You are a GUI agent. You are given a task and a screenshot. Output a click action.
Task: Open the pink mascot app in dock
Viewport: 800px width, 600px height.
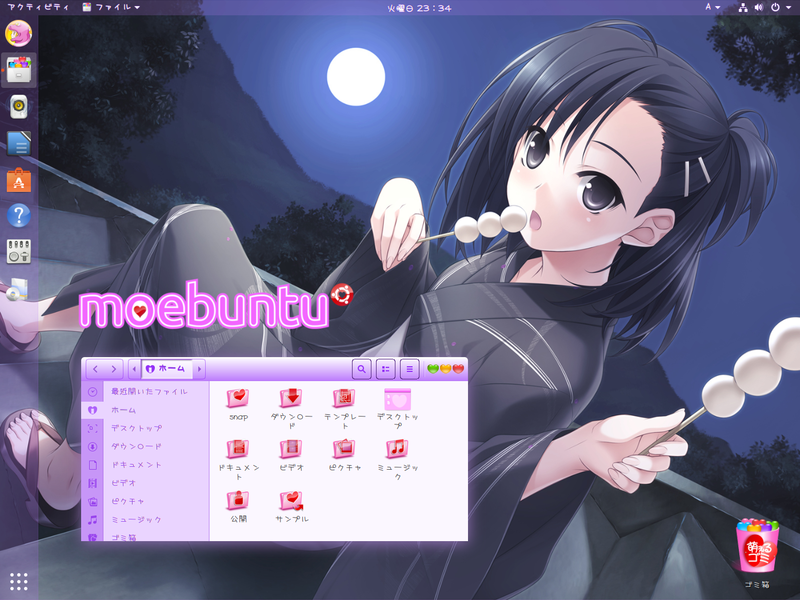(x=18, y=33)
